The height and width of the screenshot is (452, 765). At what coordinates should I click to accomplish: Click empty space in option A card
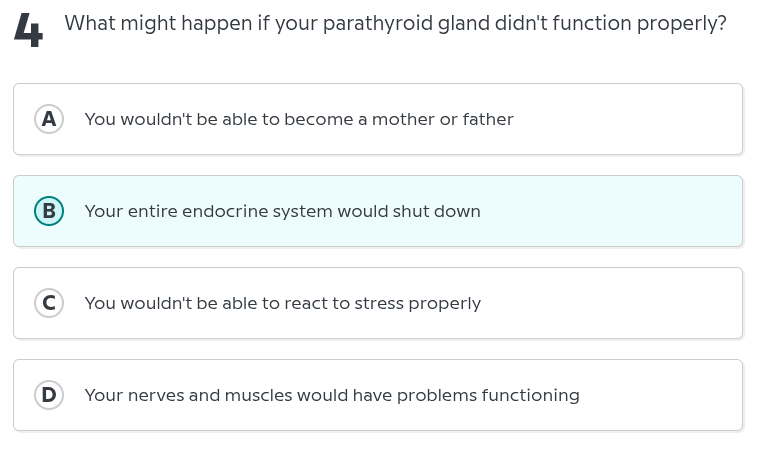coord(627,119)
